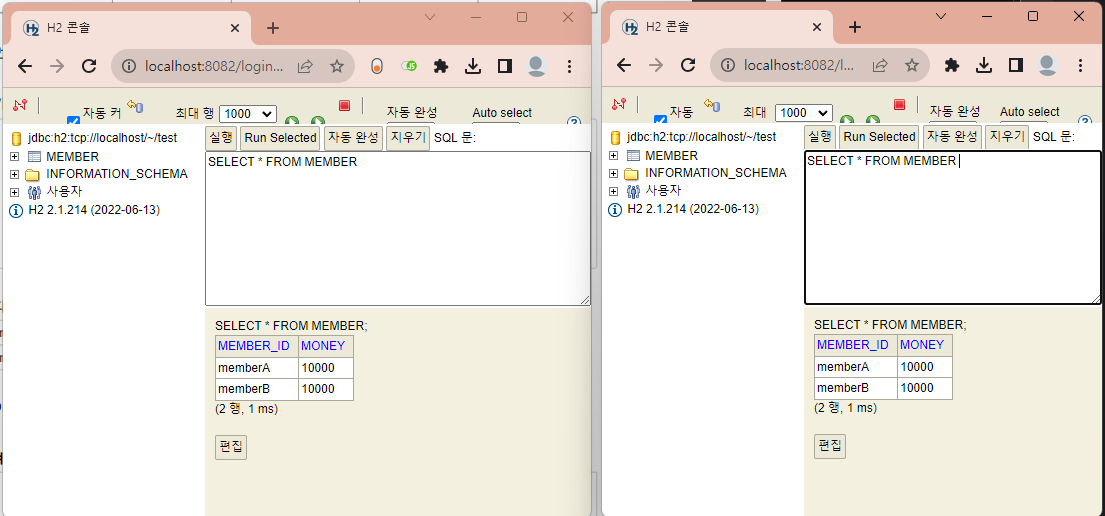
Task: Click the 편집 button in the left console
Action: click(230, 447)
